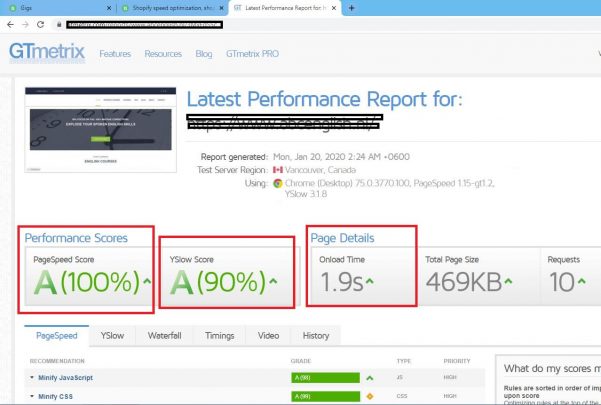The width and height of the screenshot is (601, 405).
Task: Click the GTmetrix logo
Action: [47, 52]
